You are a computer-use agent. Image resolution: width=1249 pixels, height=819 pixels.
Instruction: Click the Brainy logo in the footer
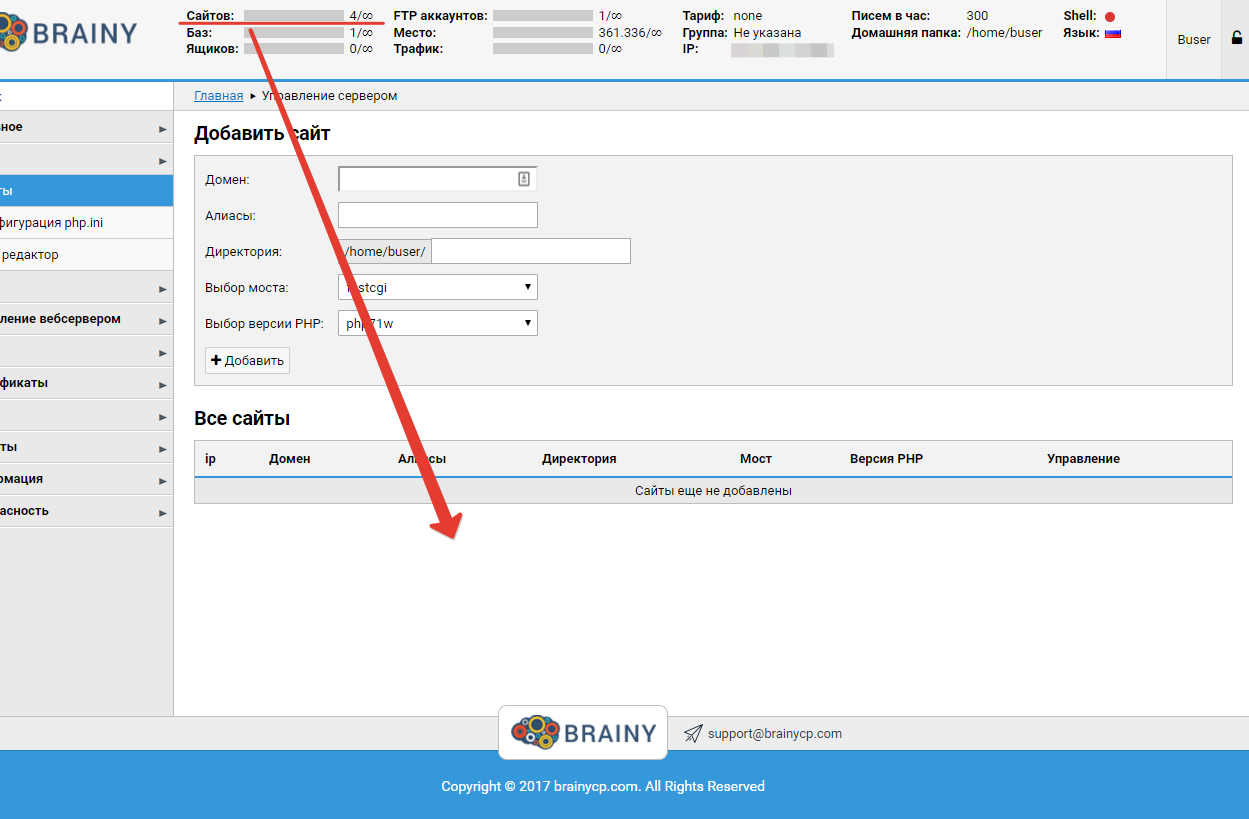583,733
